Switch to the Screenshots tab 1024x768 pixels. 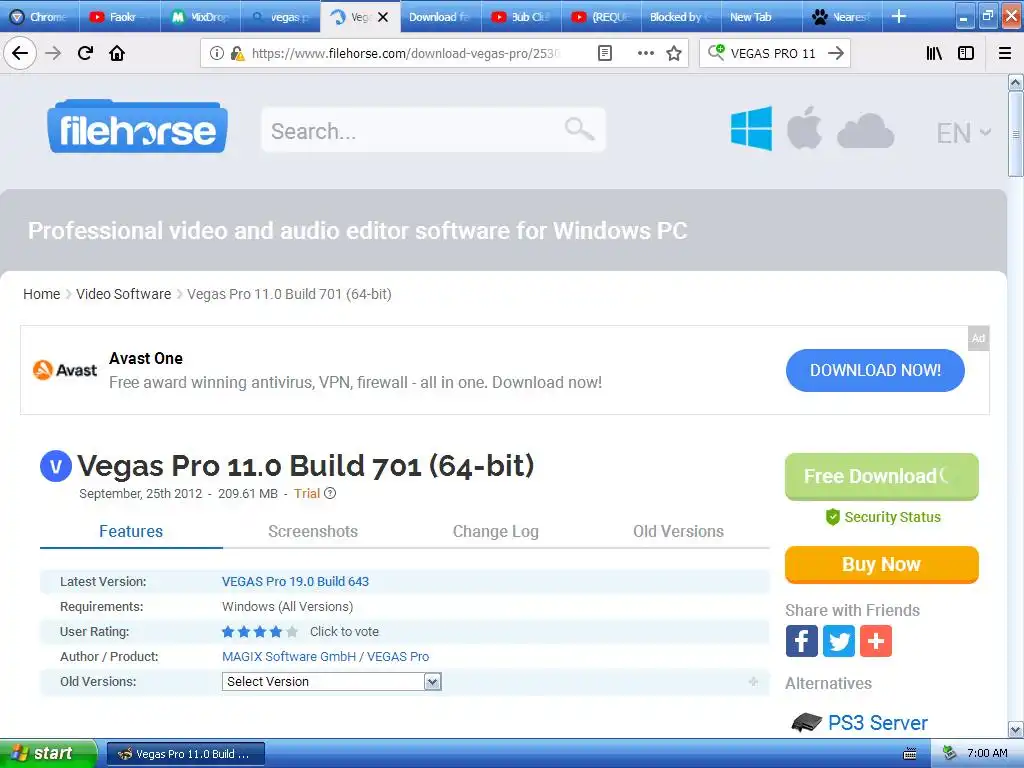(x=313, y=531)
